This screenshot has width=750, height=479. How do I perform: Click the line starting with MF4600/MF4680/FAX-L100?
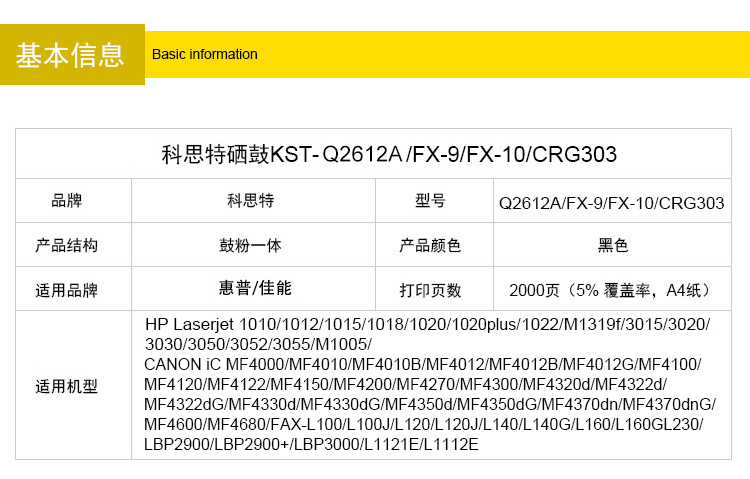pyautogui.click(x=423, y=424)
